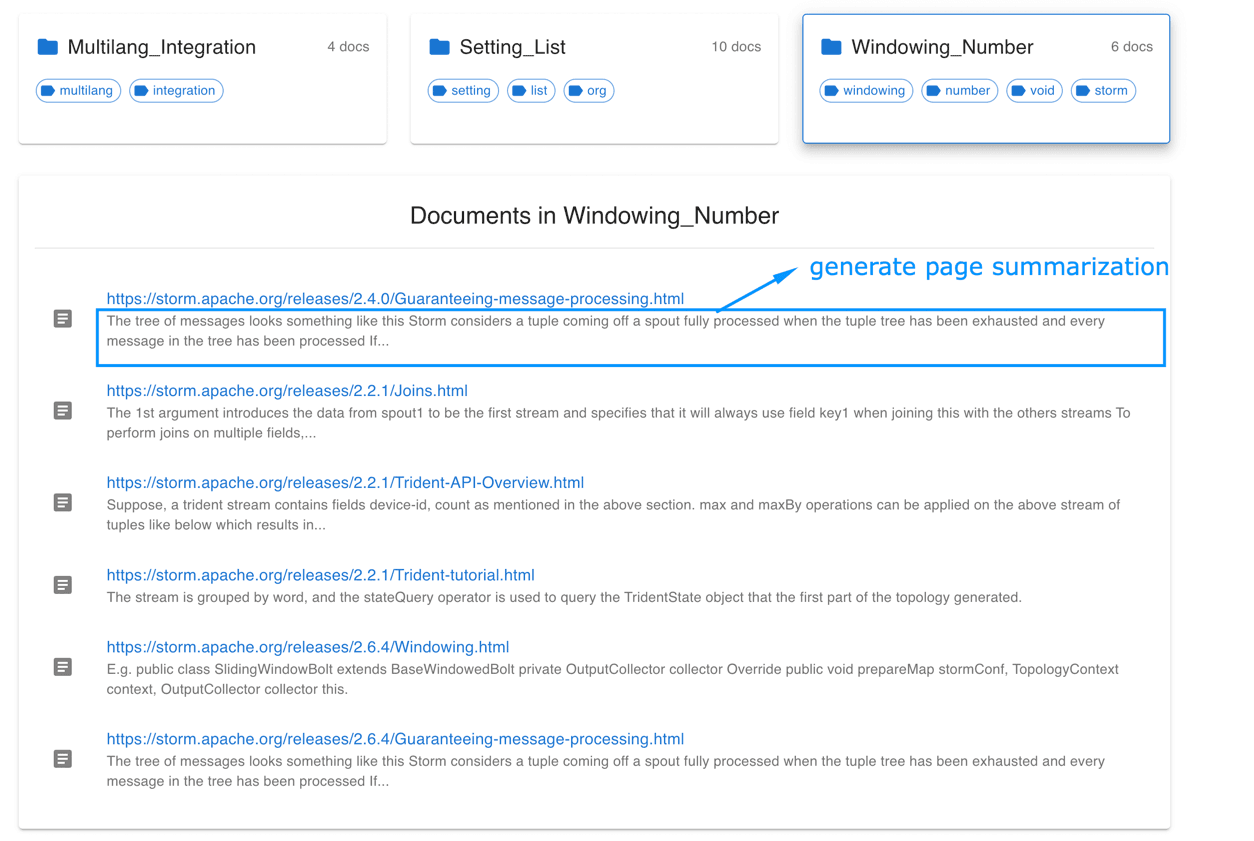The height and width of the screenshot is (841, 1254).
Task: Open the 2.6.4 Windowing.html link
Action: (308, 647)
